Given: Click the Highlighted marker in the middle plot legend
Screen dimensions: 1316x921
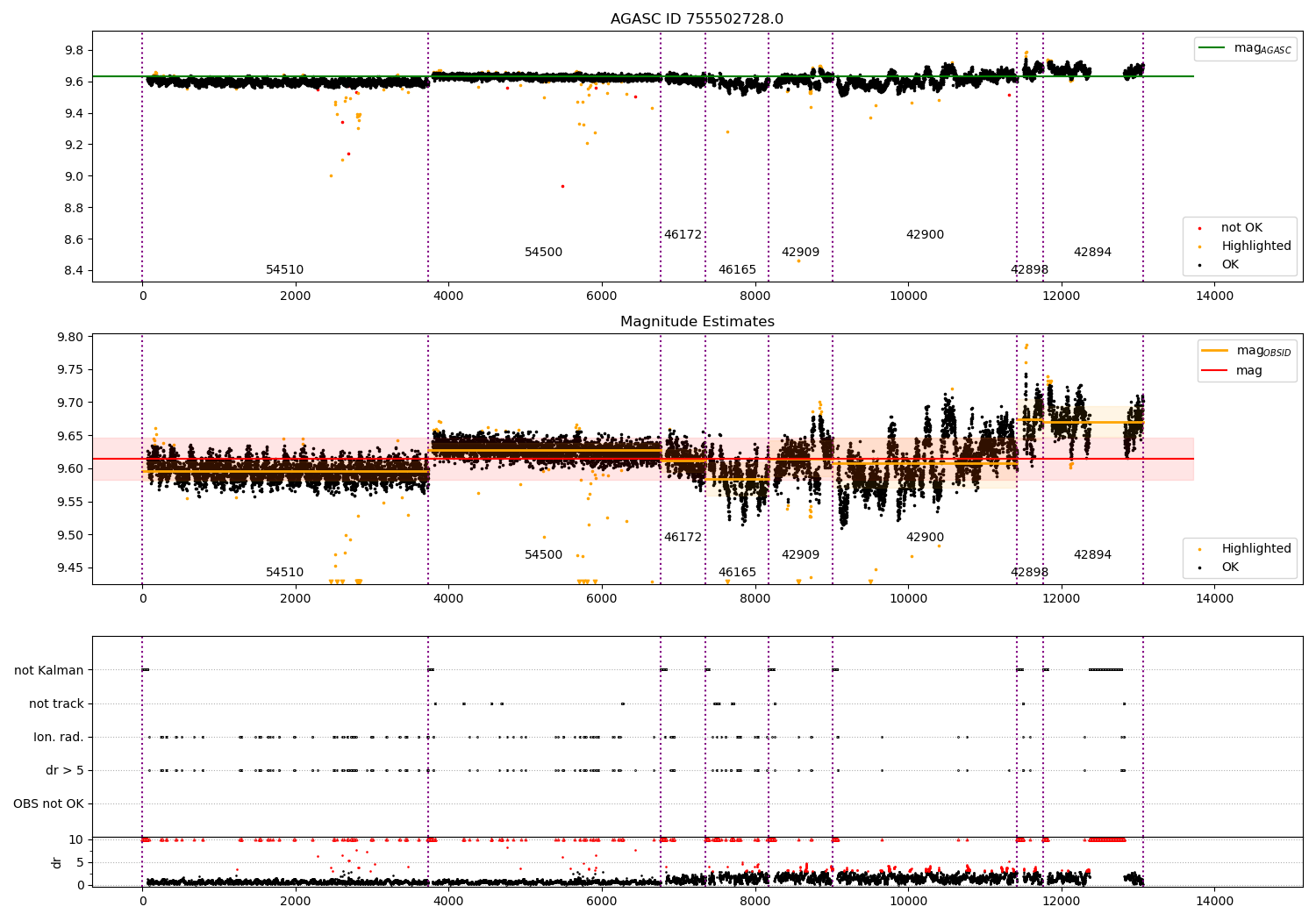Looking at the screenshot, I should (x=1199, y=549).
